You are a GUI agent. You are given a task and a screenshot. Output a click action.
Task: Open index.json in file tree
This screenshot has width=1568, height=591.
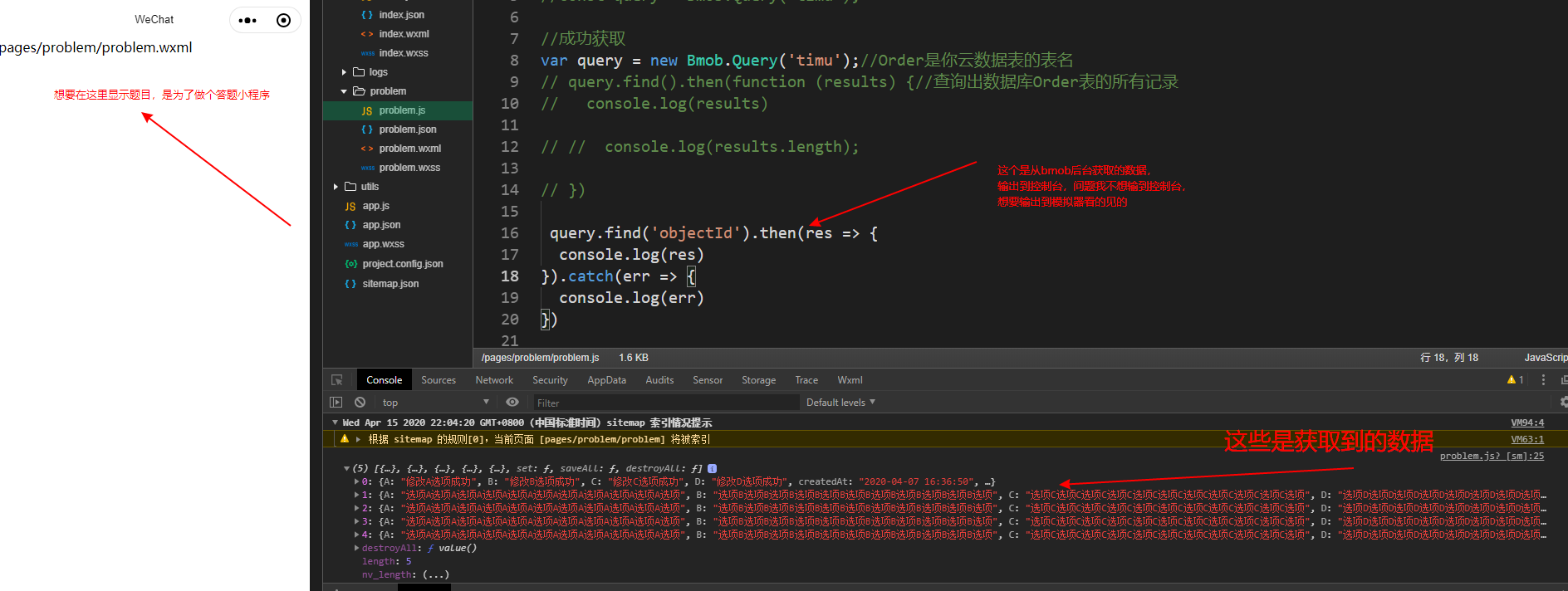tap(401, 15)
